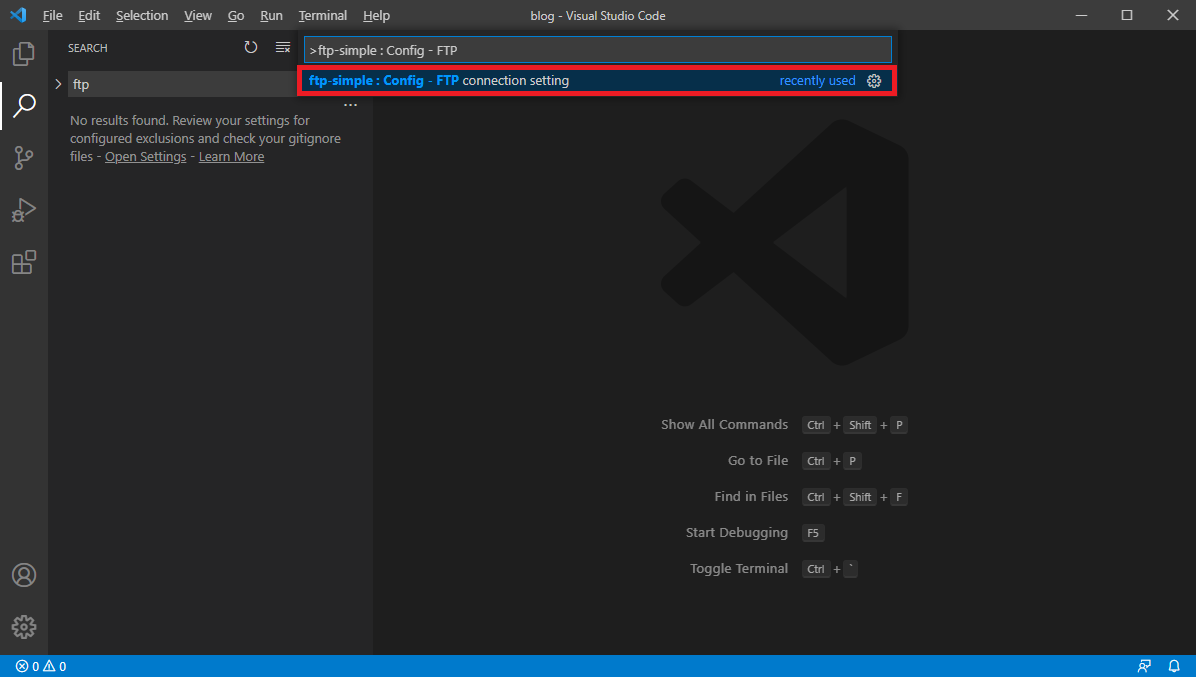Open the View menu
This screenshot has height=677, width=1196.
coord(197,15)
